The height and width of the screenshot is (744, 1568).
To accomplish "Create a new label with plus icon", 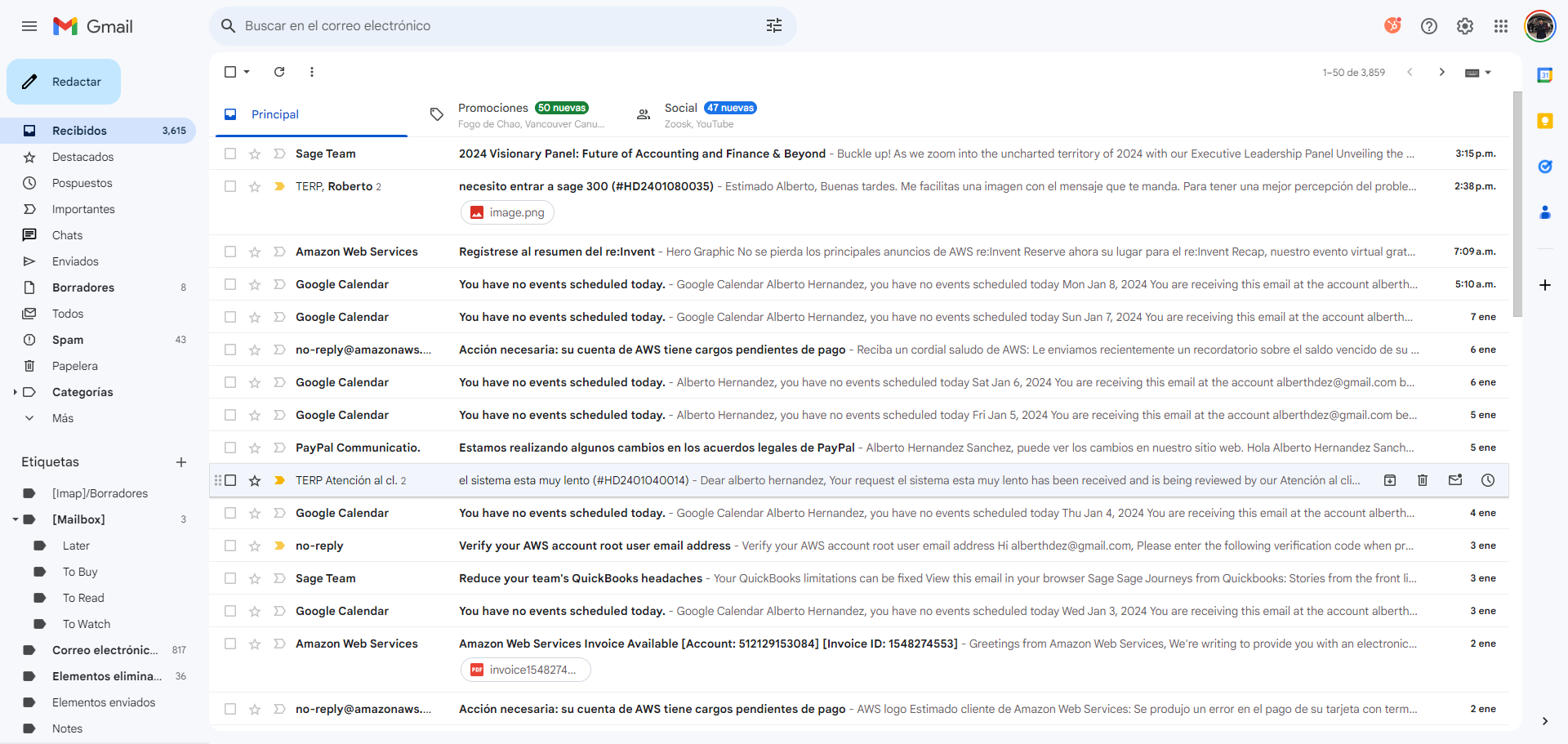I will 181,462.
